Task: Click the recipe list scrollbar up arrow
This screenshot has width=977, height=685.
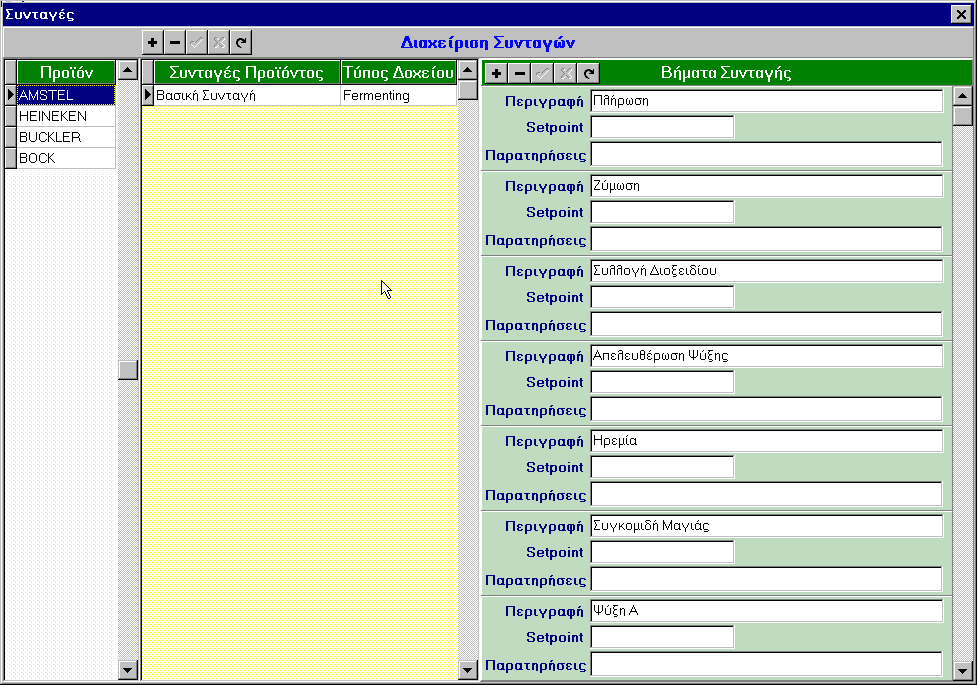Action: pyautogui.click(x=467, y=71)
